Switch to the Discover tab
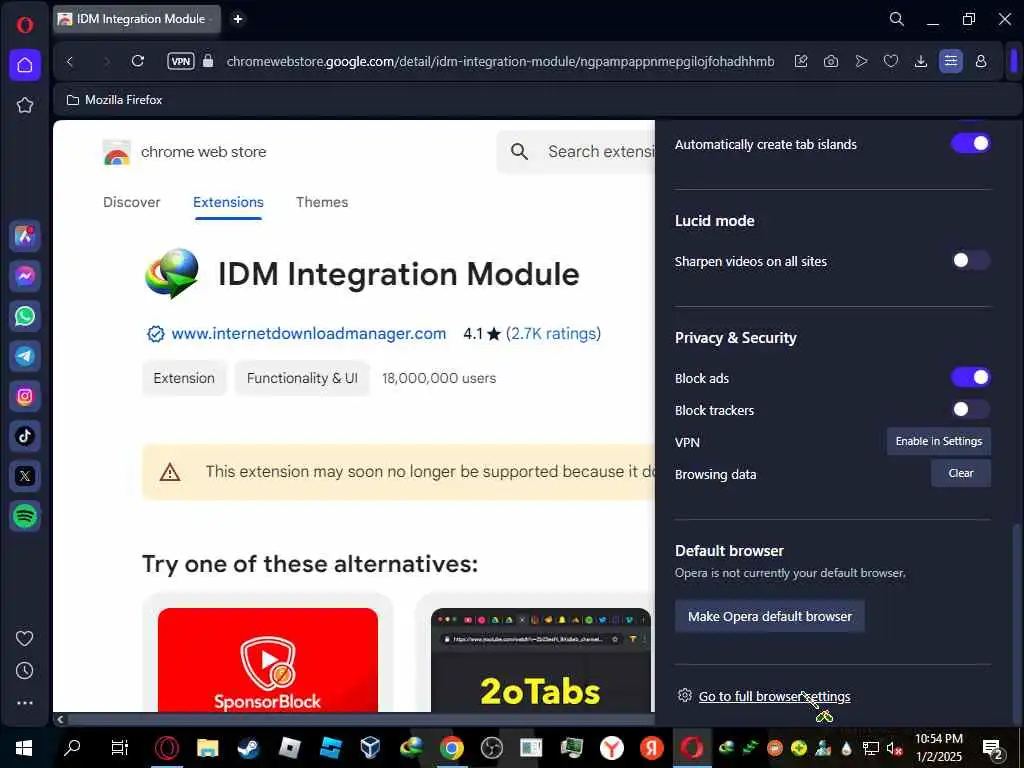 pyautogui.click(x=131, y=202)
